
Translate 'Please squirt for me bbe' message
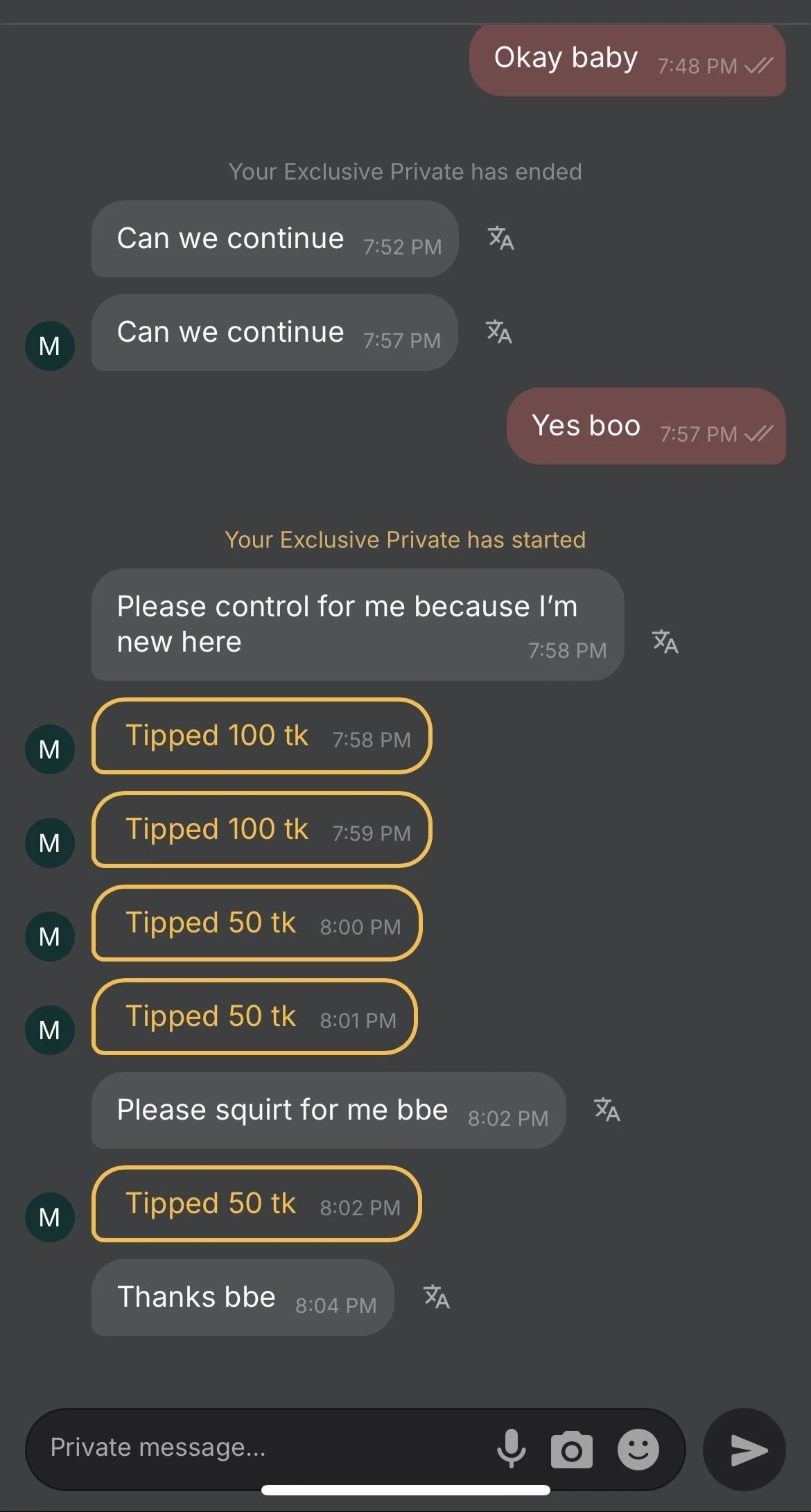tap(607, 1110)
